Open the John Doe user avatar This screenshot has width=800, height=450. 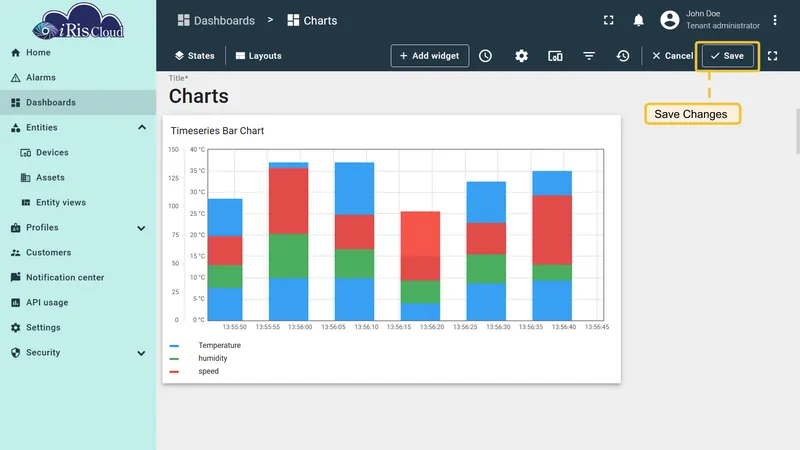pyautogui.click(x=669, y=20)
